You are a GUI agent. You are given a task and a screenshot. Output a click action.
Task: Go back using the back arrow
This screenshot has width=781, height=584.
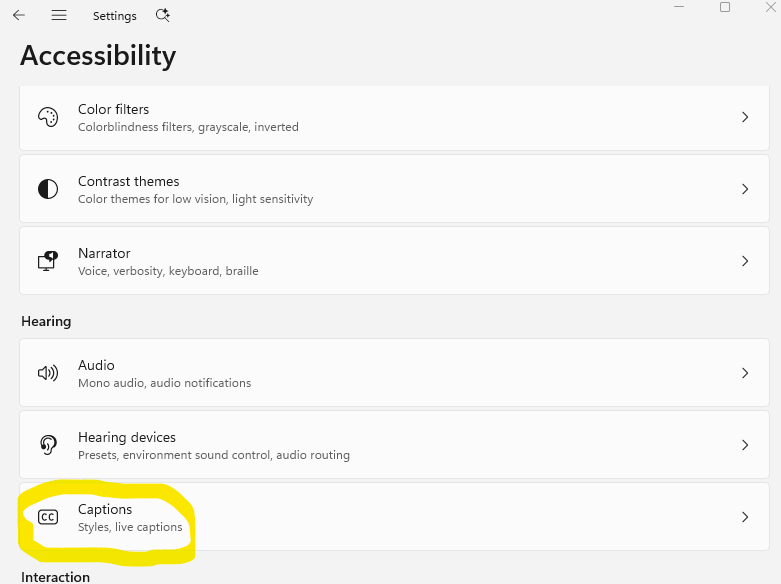point(19,15)
